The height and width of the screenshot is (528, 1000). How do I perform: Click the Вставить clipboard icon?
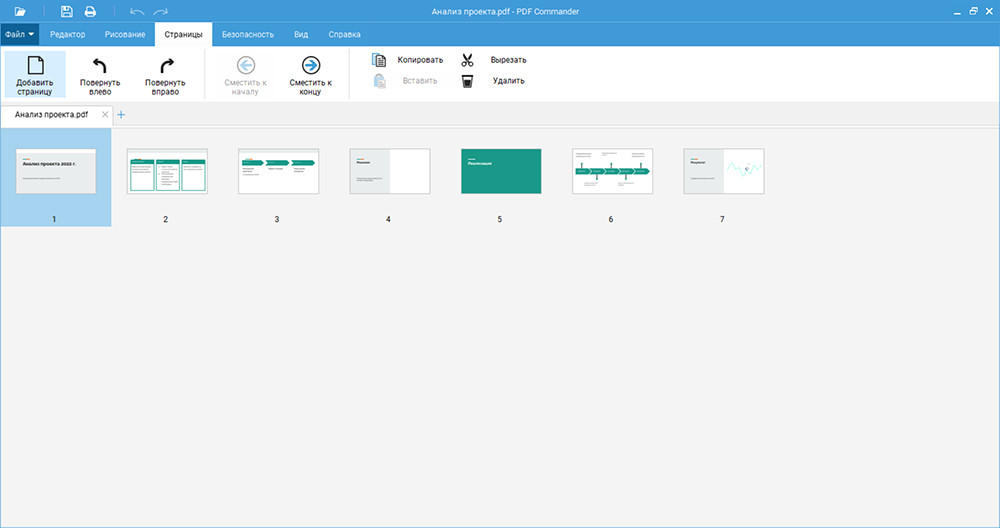(x=379, y=81)
